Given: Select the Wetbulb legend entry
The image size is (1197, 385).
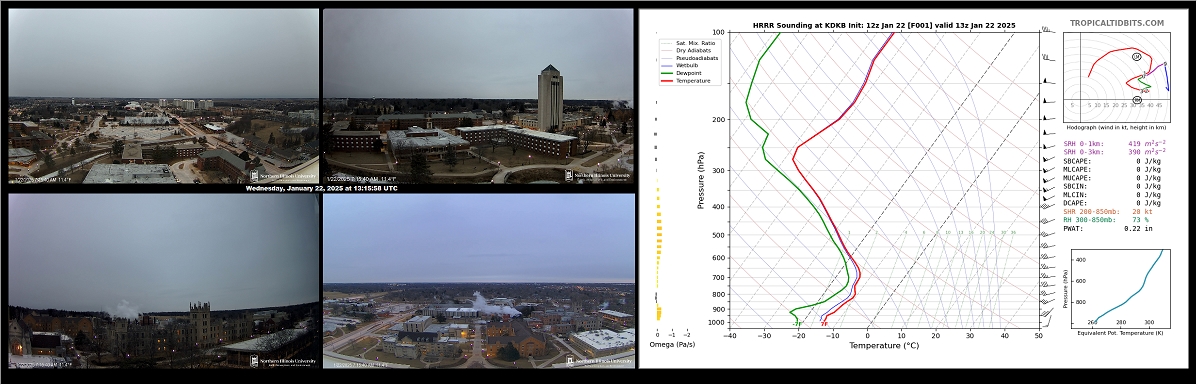Looking at the screenshot, I should tap(682, 66).
